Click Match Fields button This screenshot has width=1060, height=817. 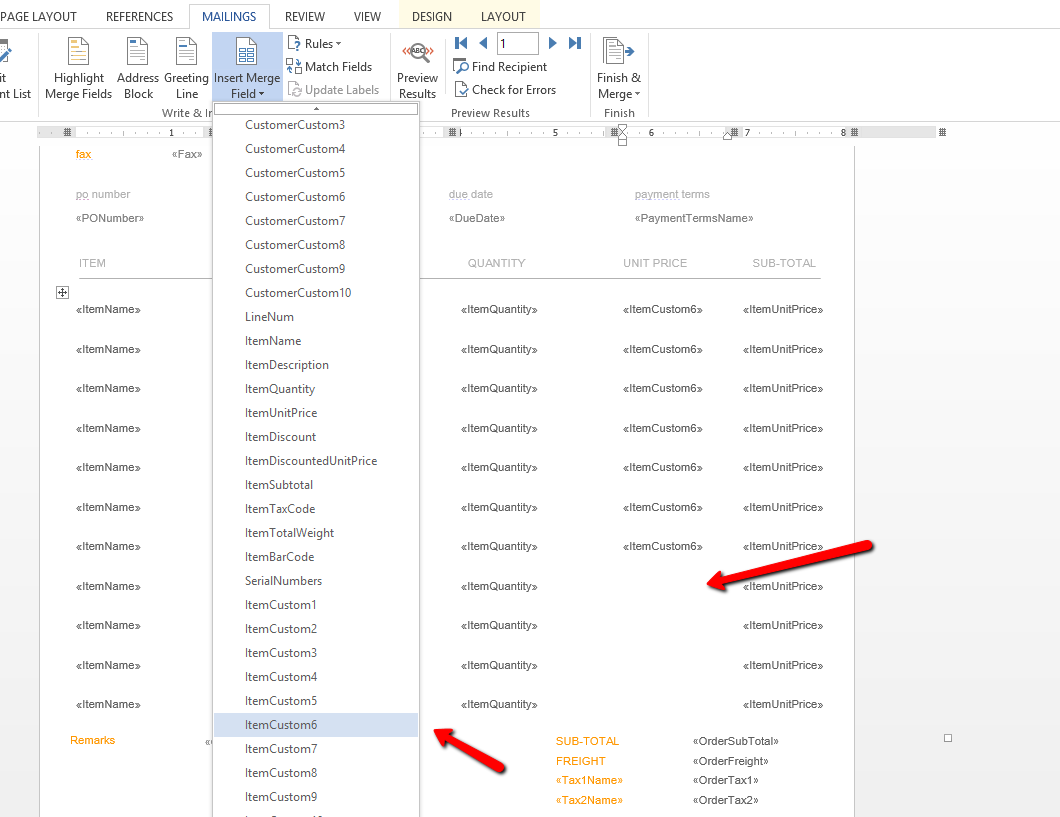329,67
